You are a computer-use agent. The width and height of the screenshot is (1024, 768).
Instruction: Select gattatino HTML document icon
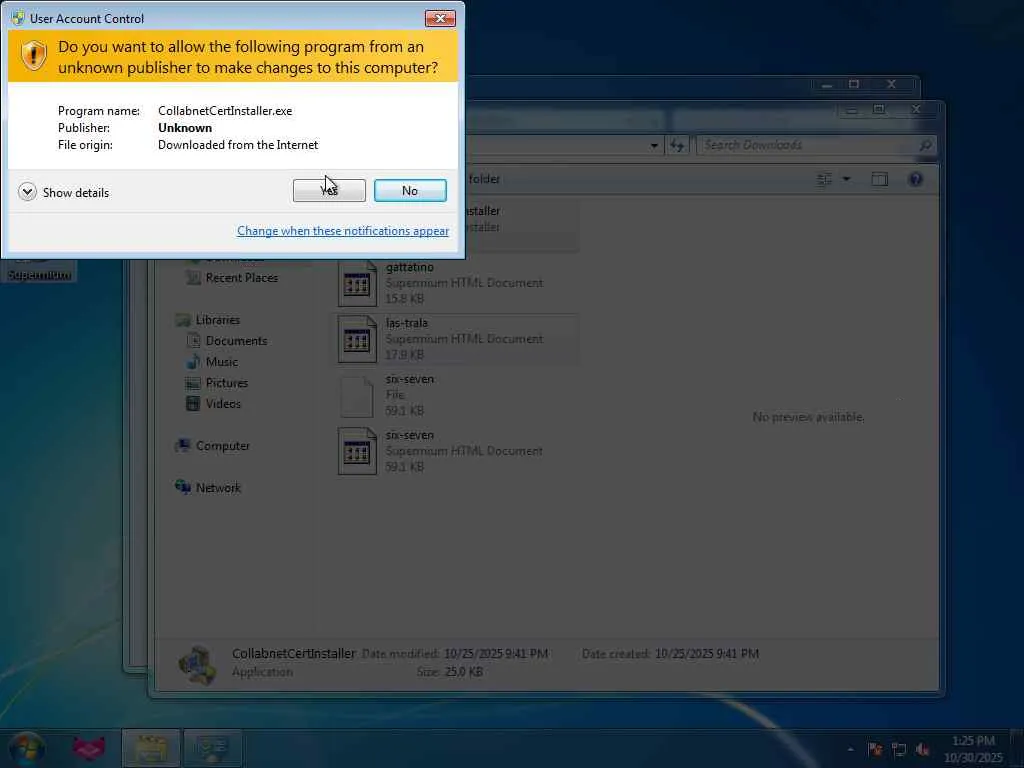tap(357, 283)
